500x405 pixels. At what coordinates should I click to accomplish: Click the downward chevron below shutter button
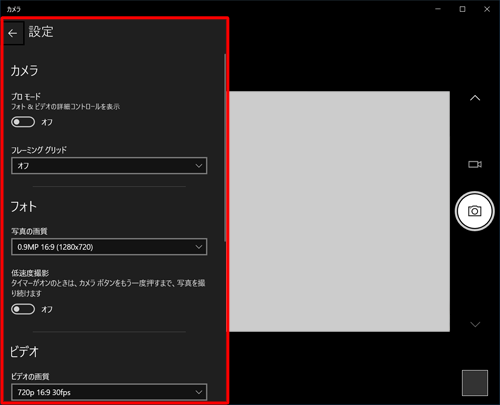pos(475,324)
